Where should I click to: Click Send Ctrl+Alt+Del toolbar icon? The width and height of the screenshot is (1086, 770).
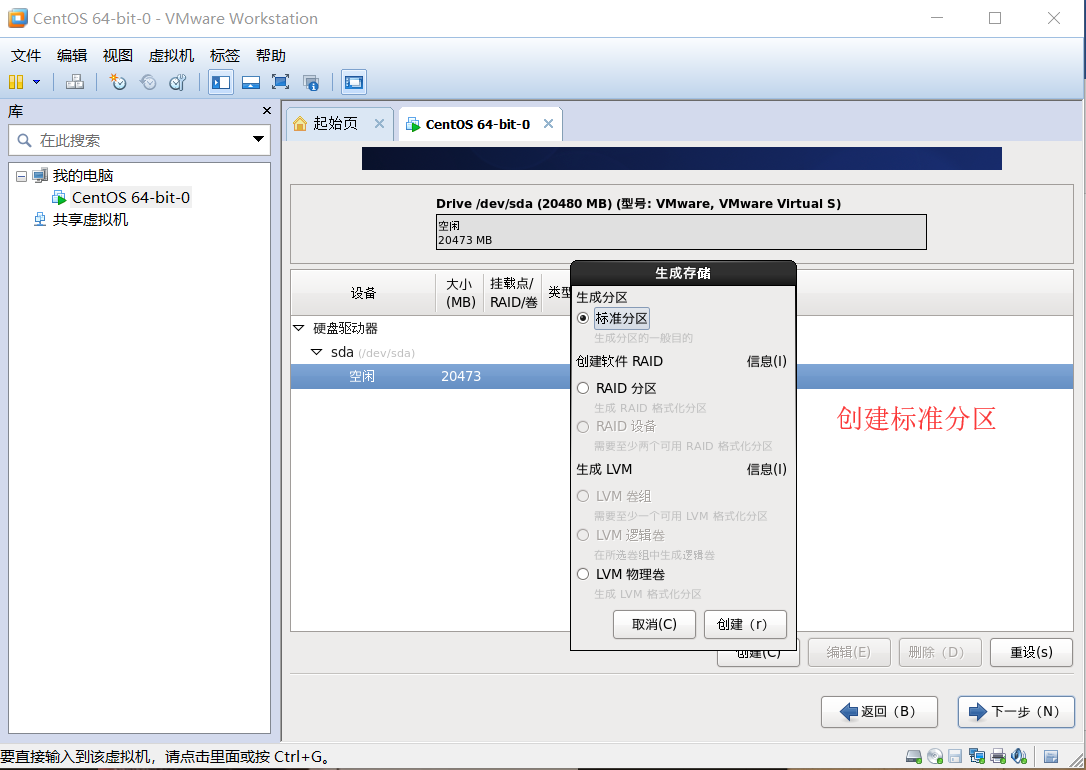pos(75,82)
